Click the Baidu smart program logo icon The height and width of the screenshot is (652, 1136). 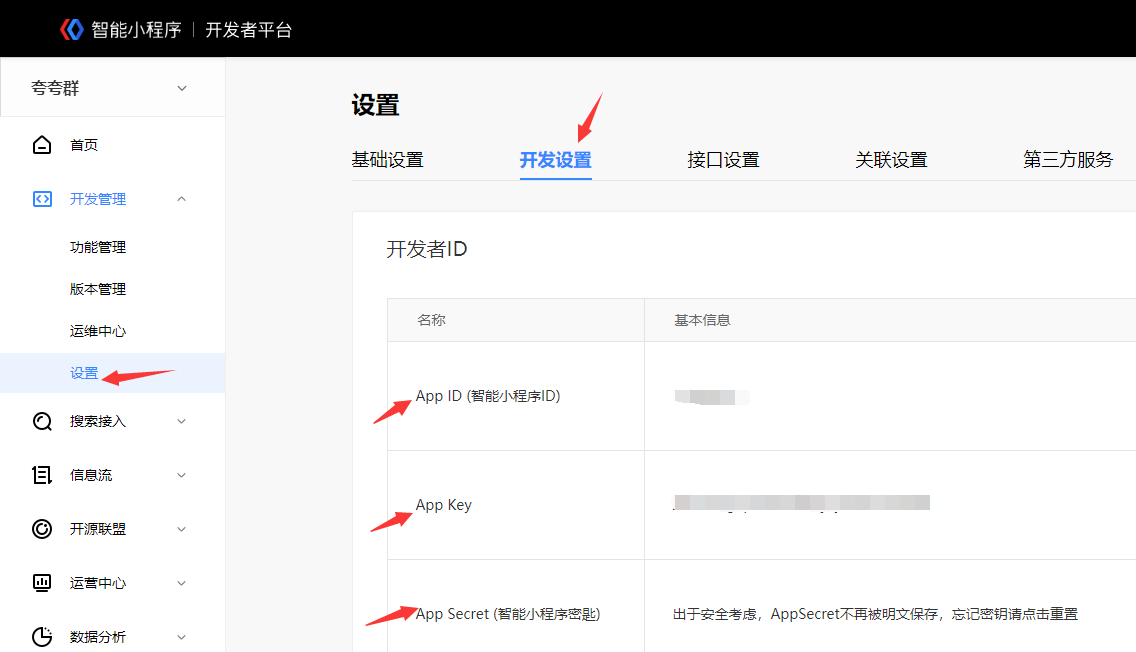tap(71, 29)
